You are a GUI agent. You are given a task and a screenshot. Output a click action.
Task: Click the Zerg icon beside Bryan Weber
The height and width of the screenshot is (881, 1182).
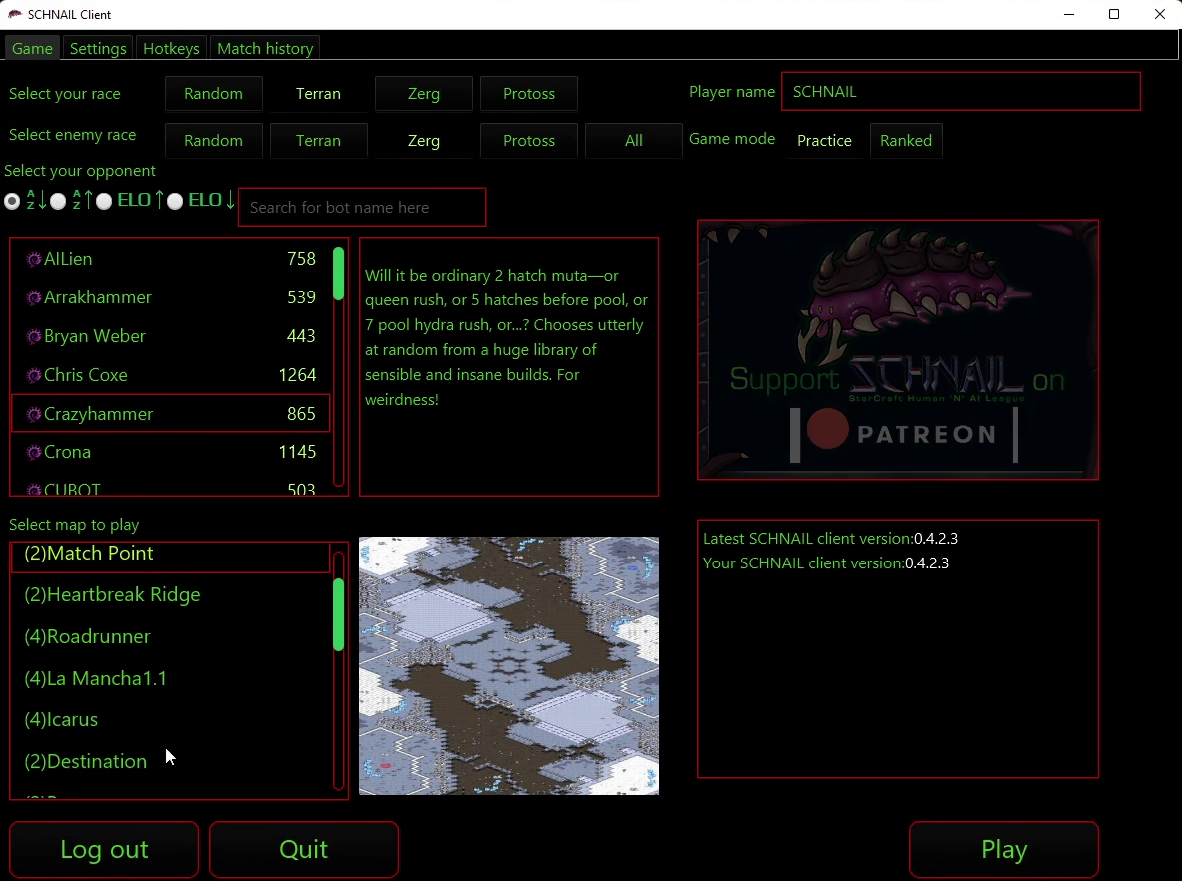[x=34, y=336]
